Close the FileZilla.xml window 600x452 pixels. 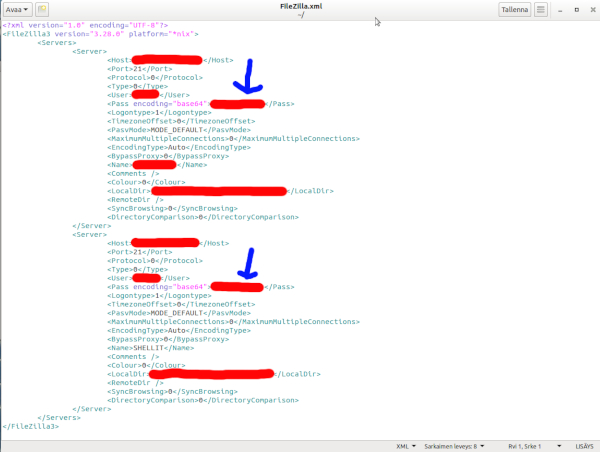tap(593, 10)
